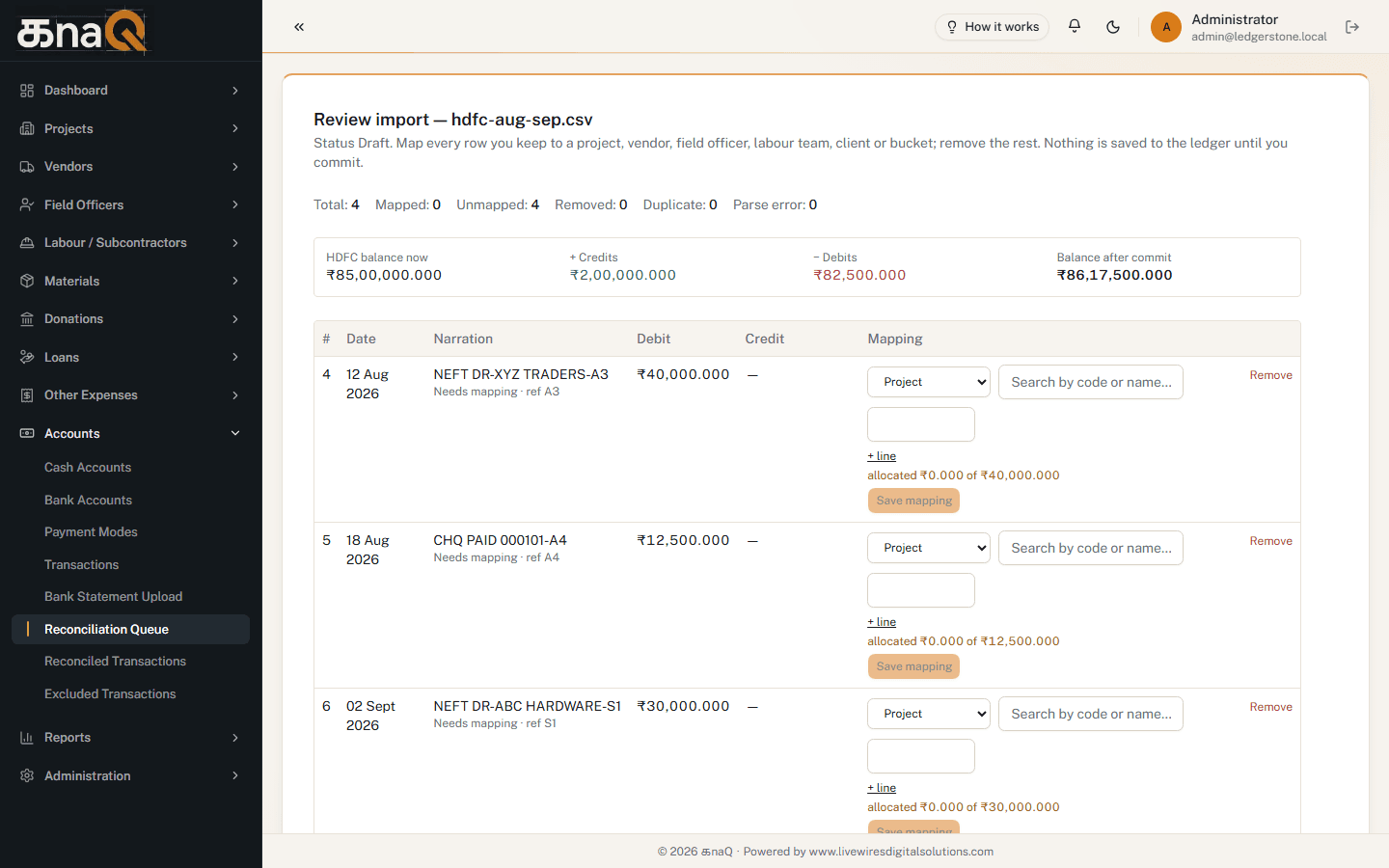The width and height of the screenshot is (1389, 868).
Task: Add a line to XYZ TRADERS mapping
Action: tap(882, 456)
